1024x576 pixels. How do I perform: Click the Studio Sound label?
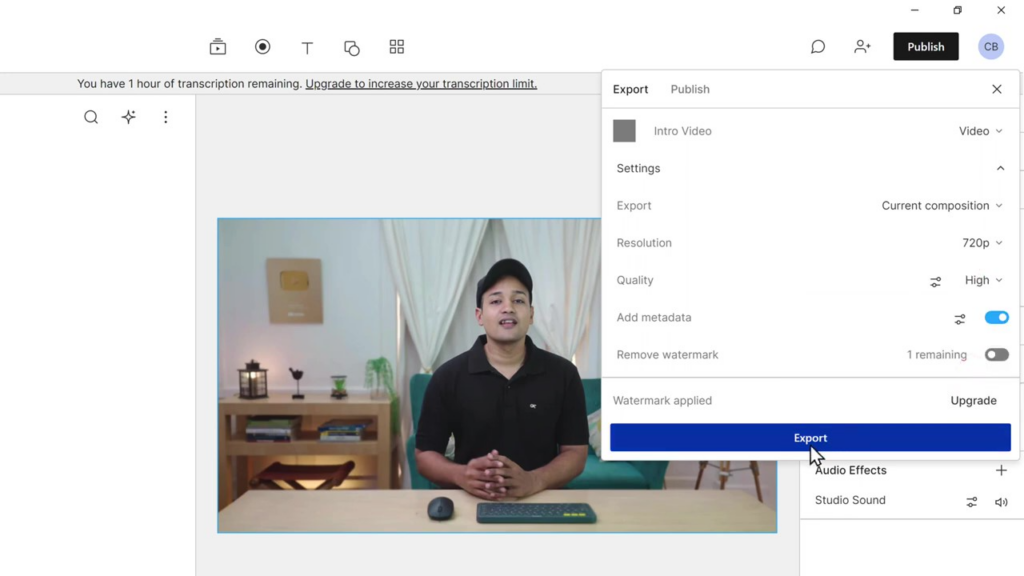pos(850,500)
